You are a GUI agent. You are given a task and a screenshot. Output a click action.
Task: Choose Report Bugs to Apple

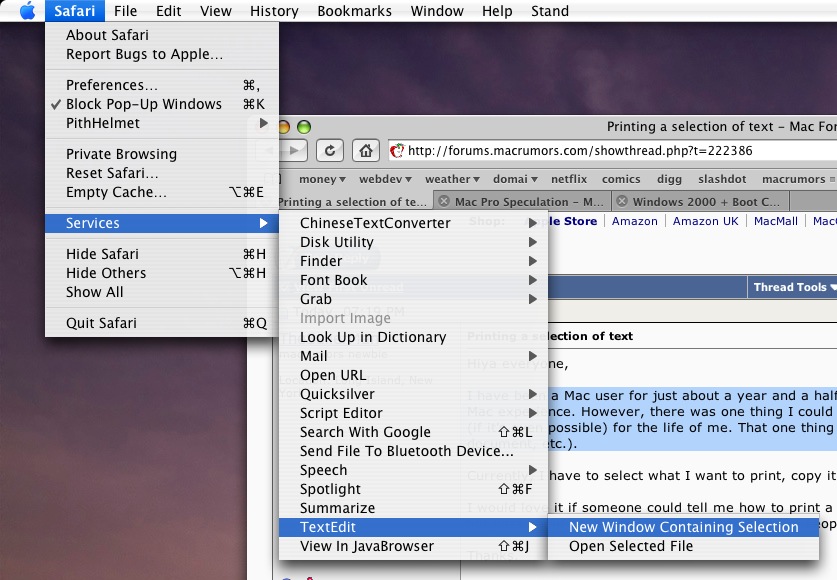click(162, 54)
